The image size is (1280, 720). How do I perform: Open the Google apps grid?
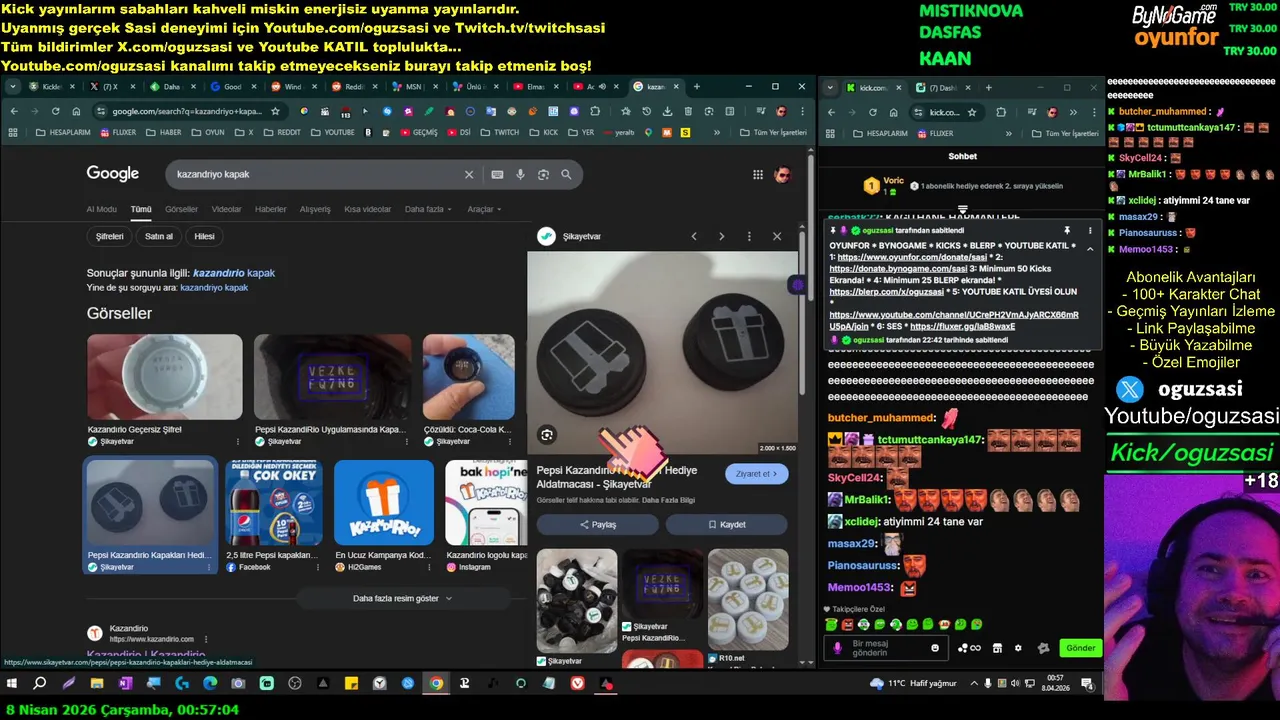tap(758, 175)
